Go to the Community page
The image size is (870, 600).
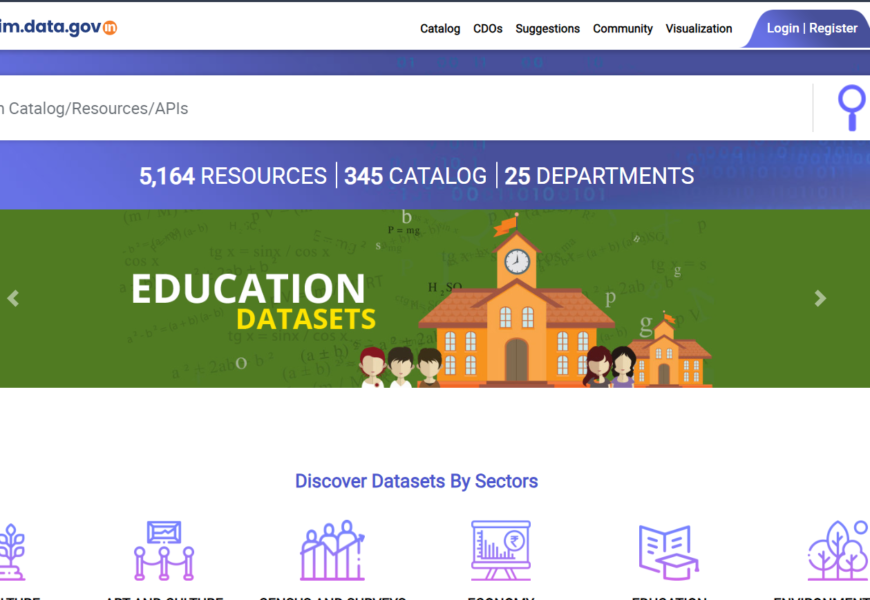coord(622,29)
